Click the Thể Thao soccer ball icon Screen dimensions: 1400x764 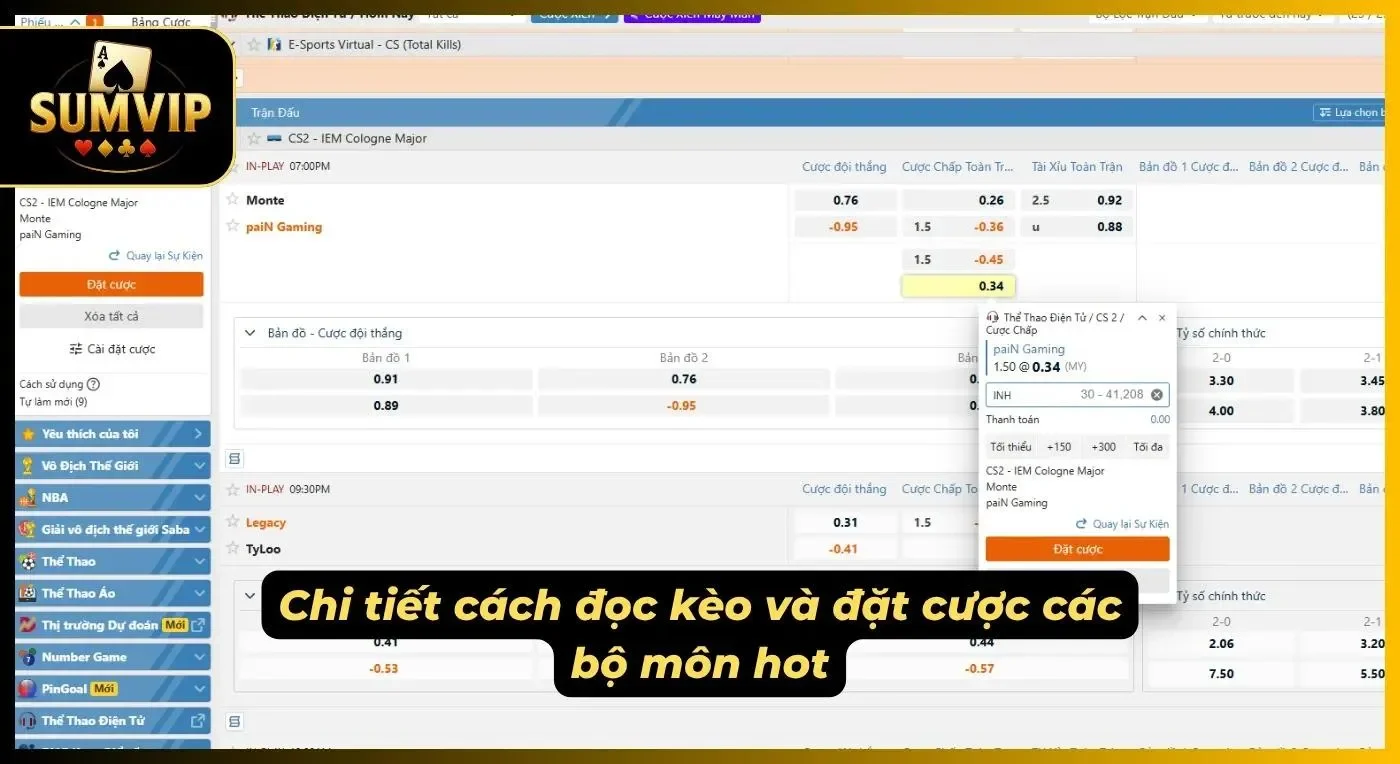27,561
